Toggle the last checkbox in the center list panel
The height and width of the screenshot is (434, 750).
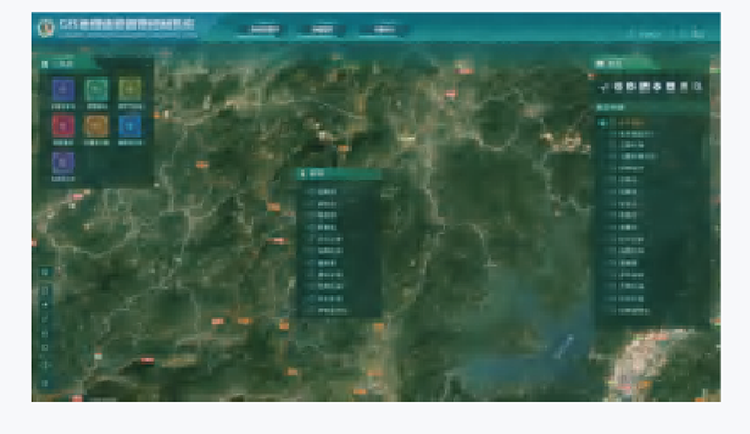[x=310, y=310]
